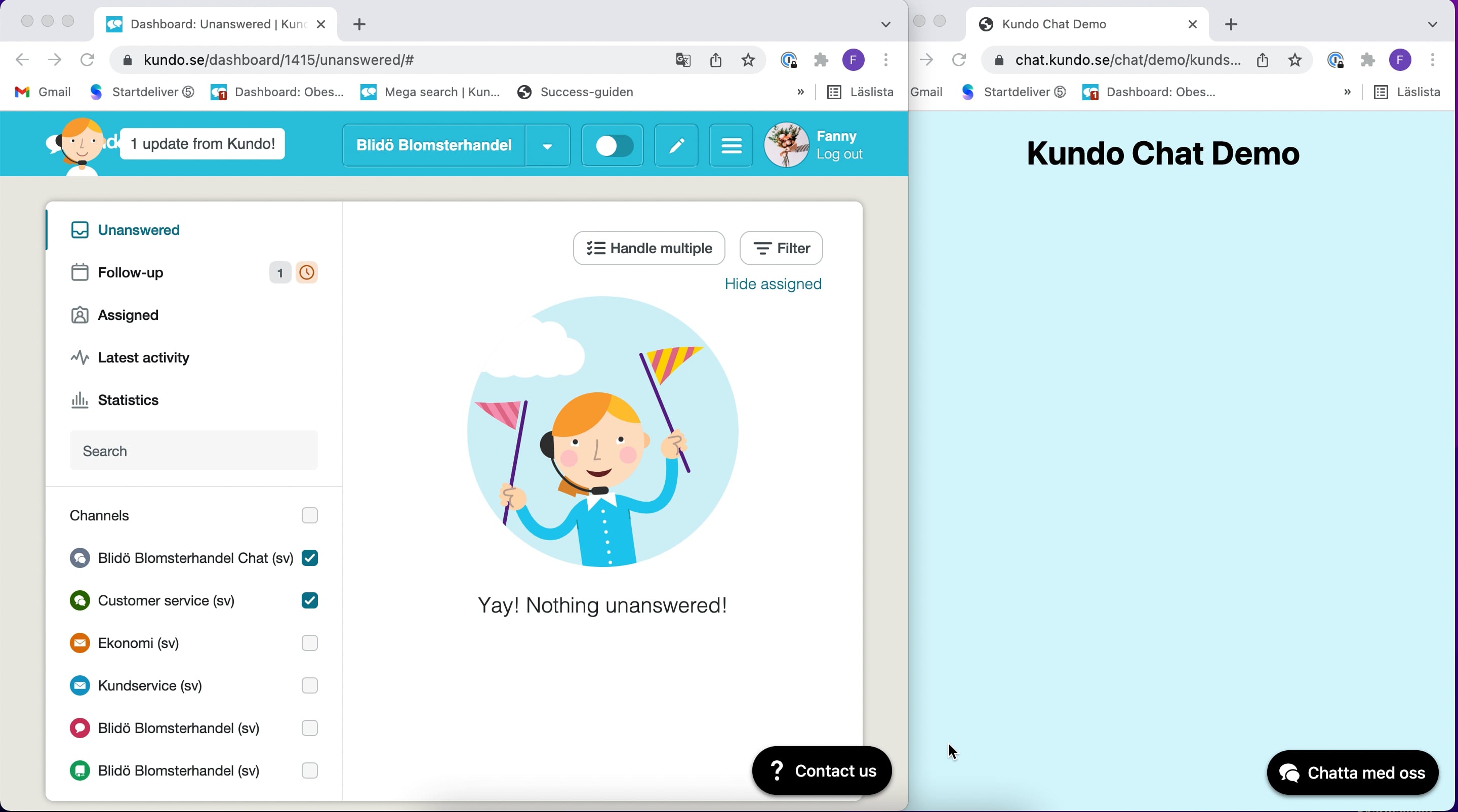Click the pencil edit icon in the header
This screenshot has width=1458, height=812.
[x=676, y=145]
